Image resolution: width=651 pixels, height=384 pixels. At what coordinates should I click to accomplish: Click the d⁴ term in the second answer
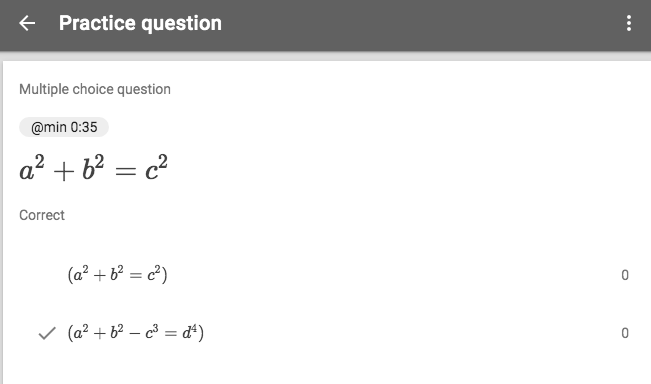tap(190, 332)
